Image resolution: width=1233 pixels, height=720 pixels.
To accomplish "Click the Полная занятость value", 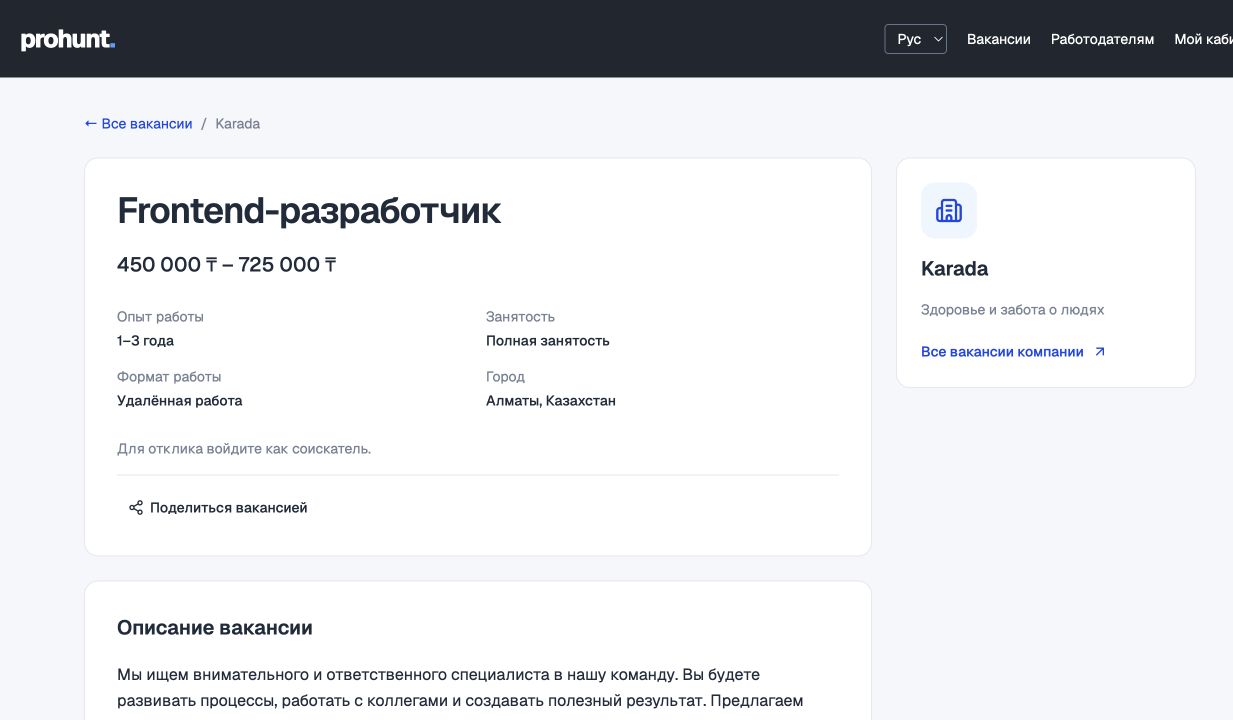I will tap(548, 341).
